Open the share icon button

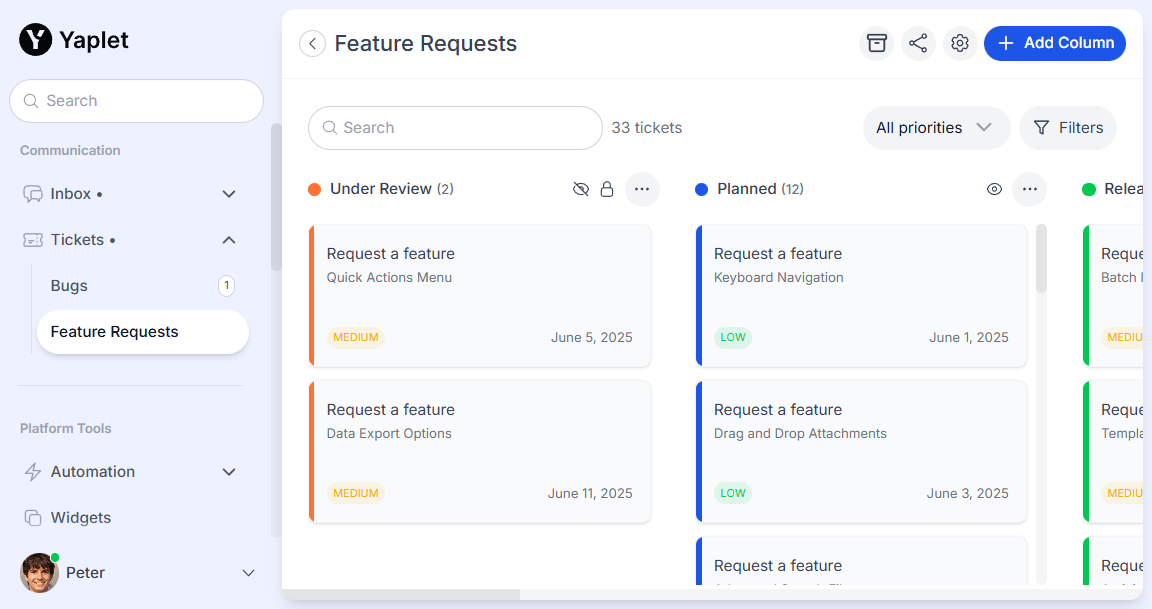(x=918, y=43)
